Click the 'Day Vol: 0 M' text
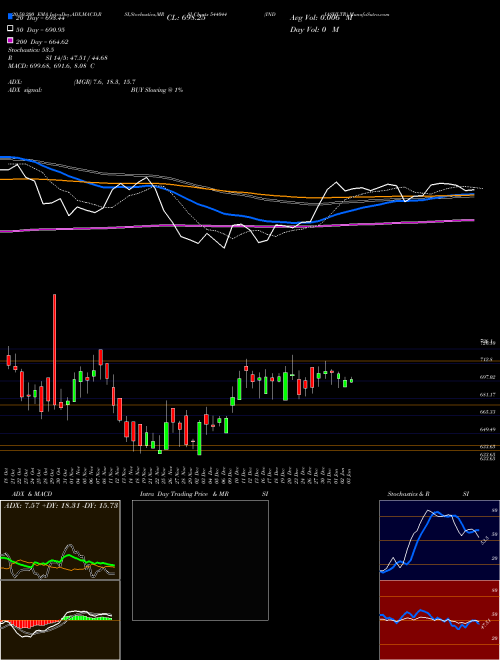The width and height of the screenshot is (500, 660). [314, 30]
